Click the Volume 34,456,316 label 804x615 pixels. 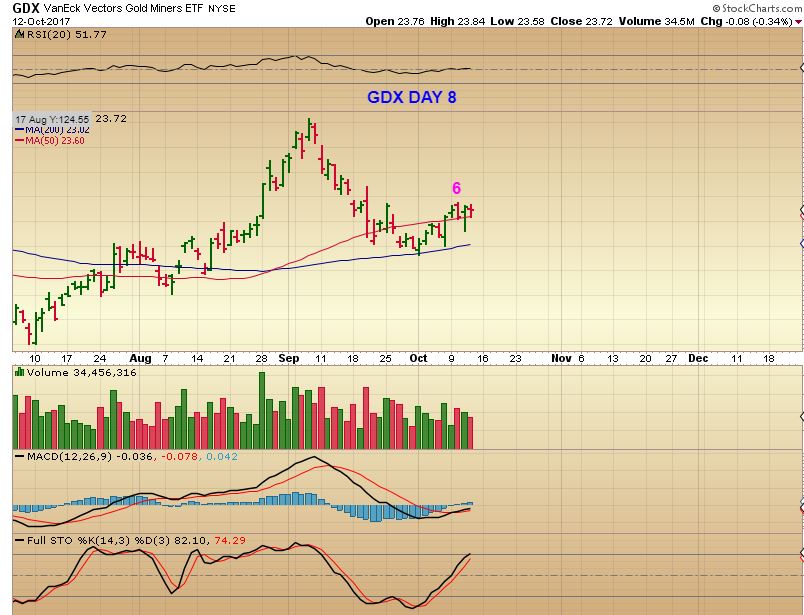pyautogui.click(x=82, y=372)
